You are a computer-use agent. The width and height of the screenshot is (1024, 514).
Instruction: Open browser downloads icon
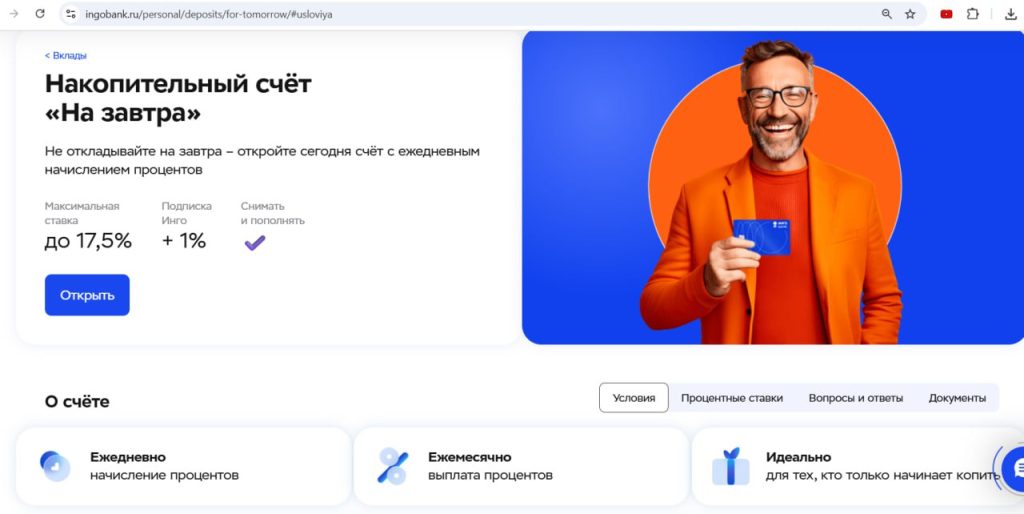coord(1010,14)
